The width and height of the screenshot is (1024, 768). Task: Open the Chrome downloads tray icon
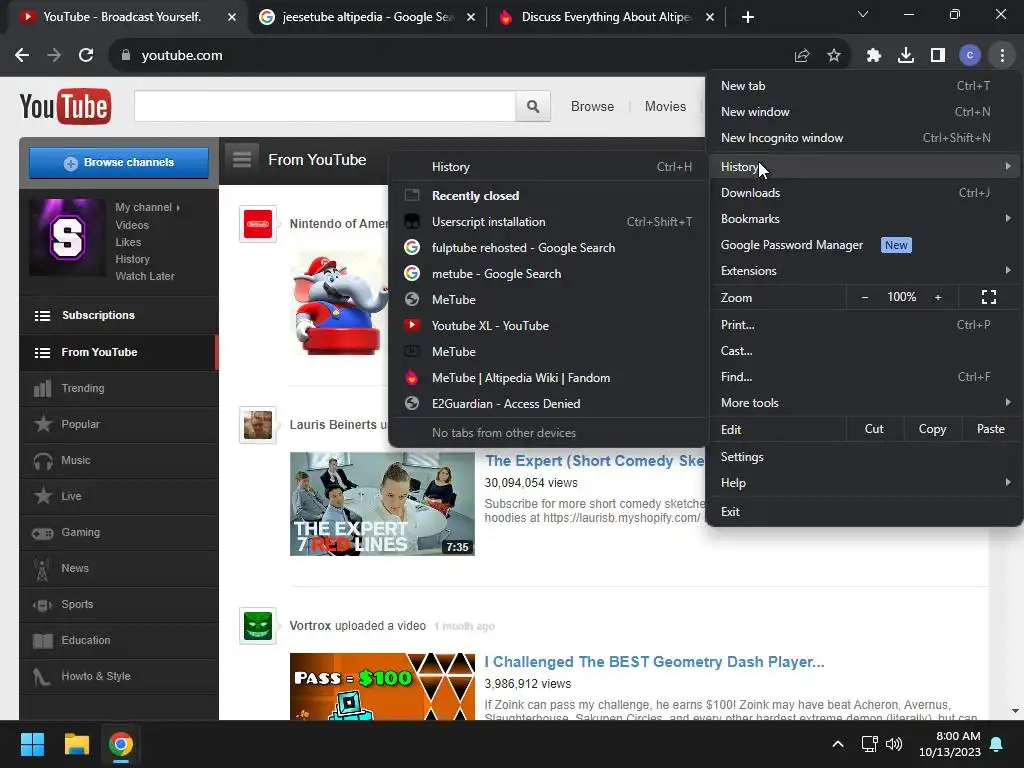point(906,56)
